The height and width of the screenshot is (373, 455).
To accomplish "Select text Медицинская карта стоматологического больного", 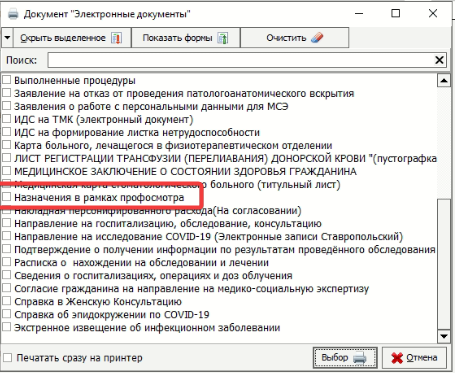I will point(177,184).
